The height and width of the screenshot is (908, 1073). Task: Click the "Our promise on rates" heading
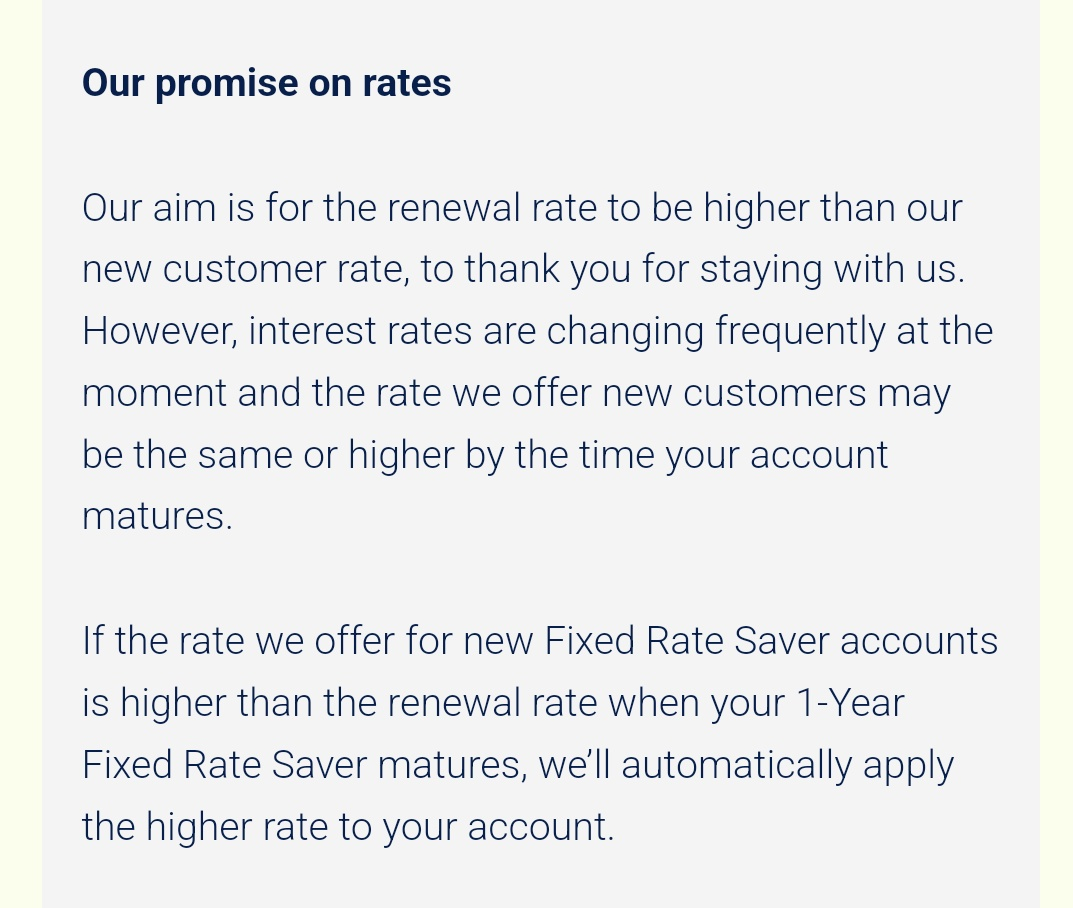click(x=266, y=83)
